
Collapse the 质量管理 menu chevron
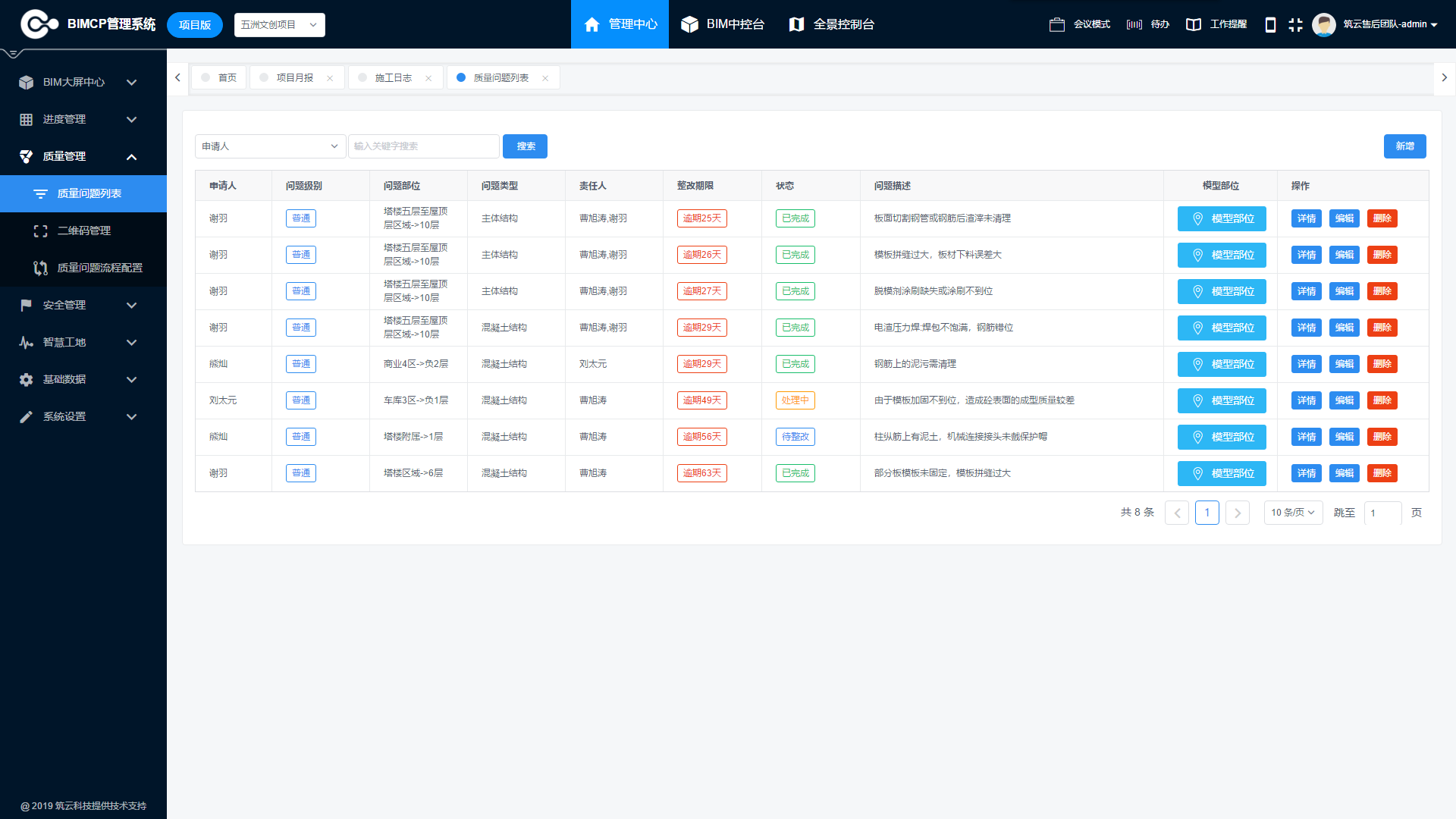(131, 156)
